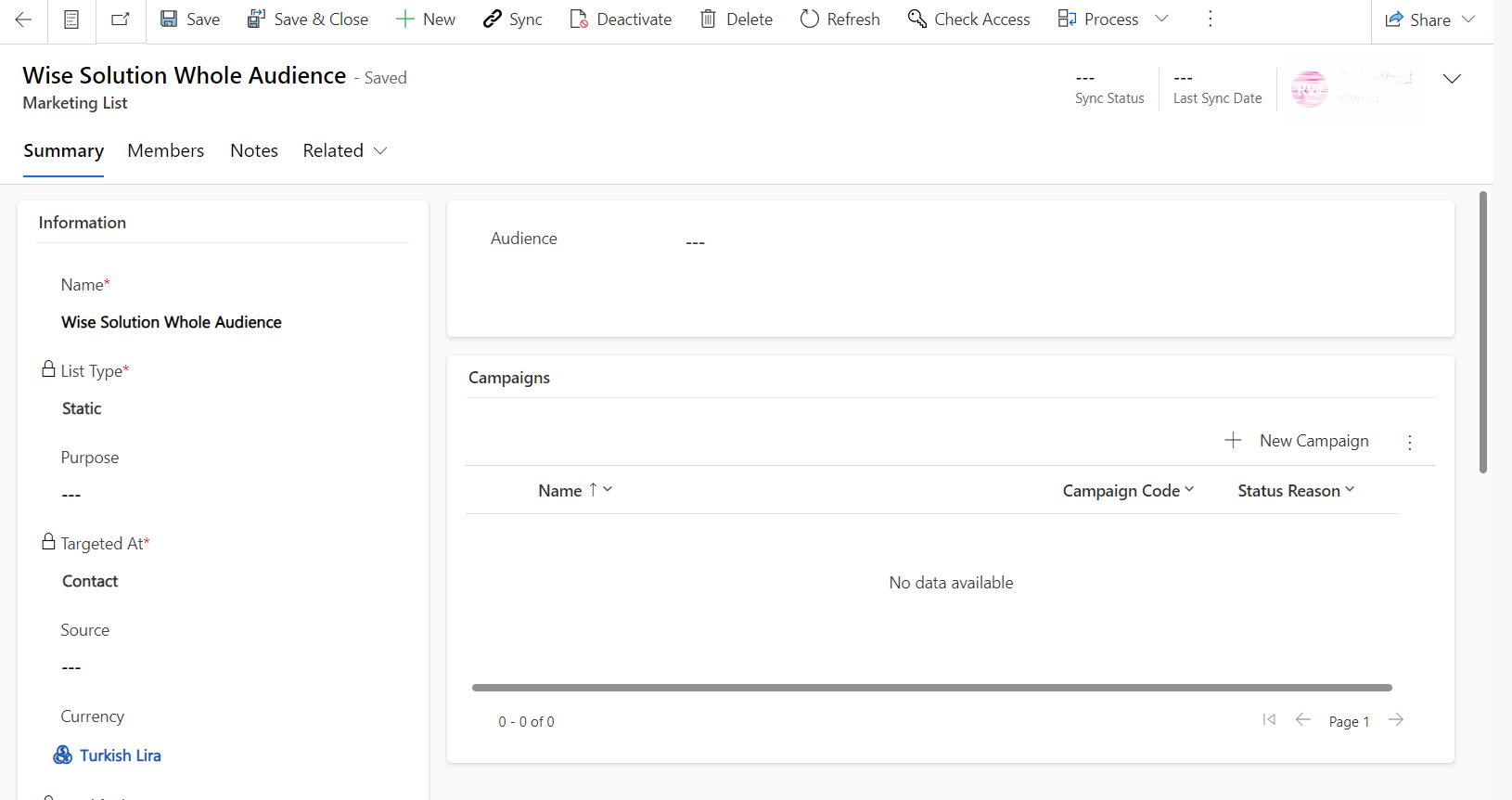Click the New Campaign button
Viewport: 1512px width, 800px height.
coord(1297,441)
